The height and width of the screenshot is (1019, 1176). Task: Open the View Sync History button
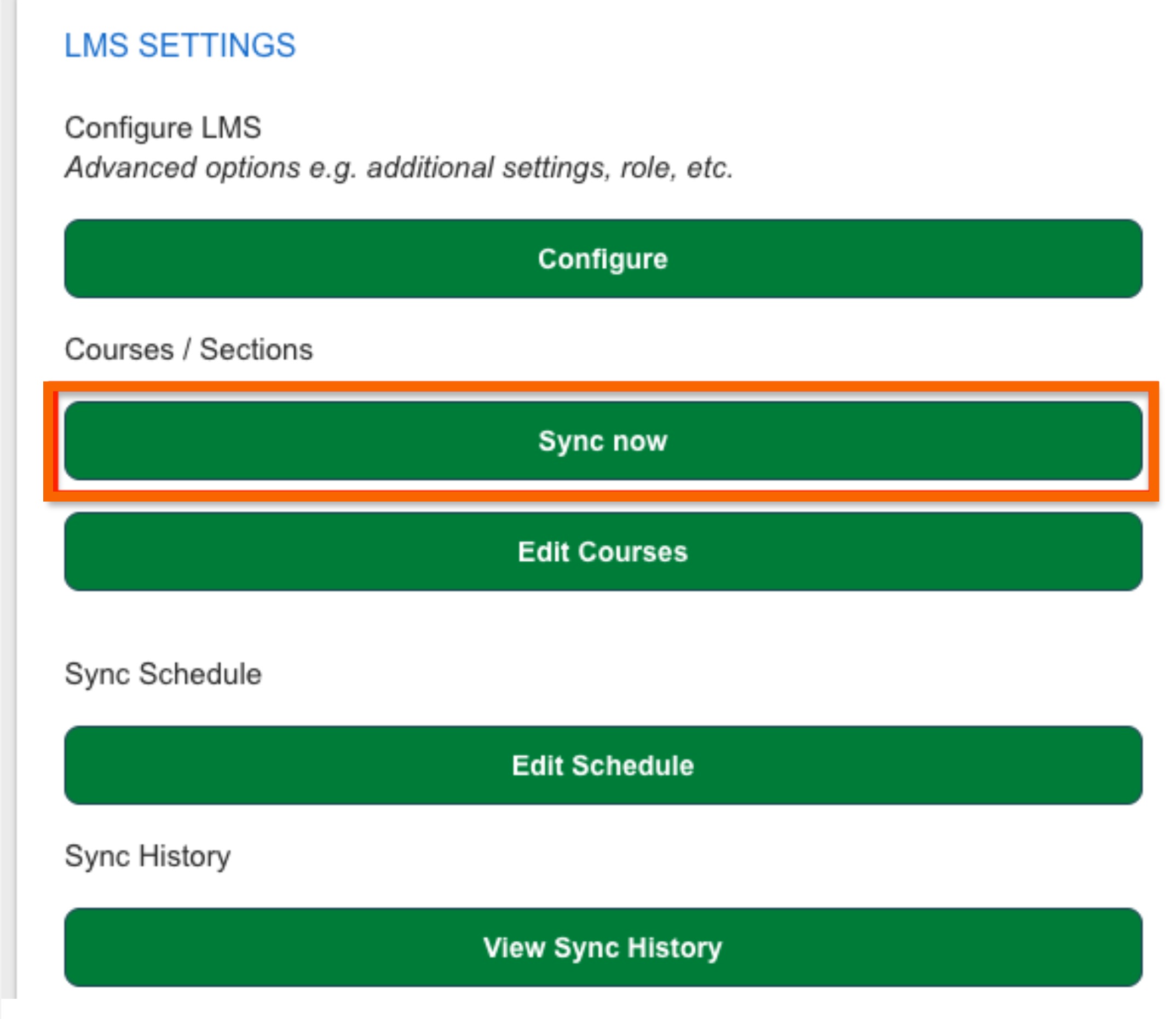coord(603,947)
